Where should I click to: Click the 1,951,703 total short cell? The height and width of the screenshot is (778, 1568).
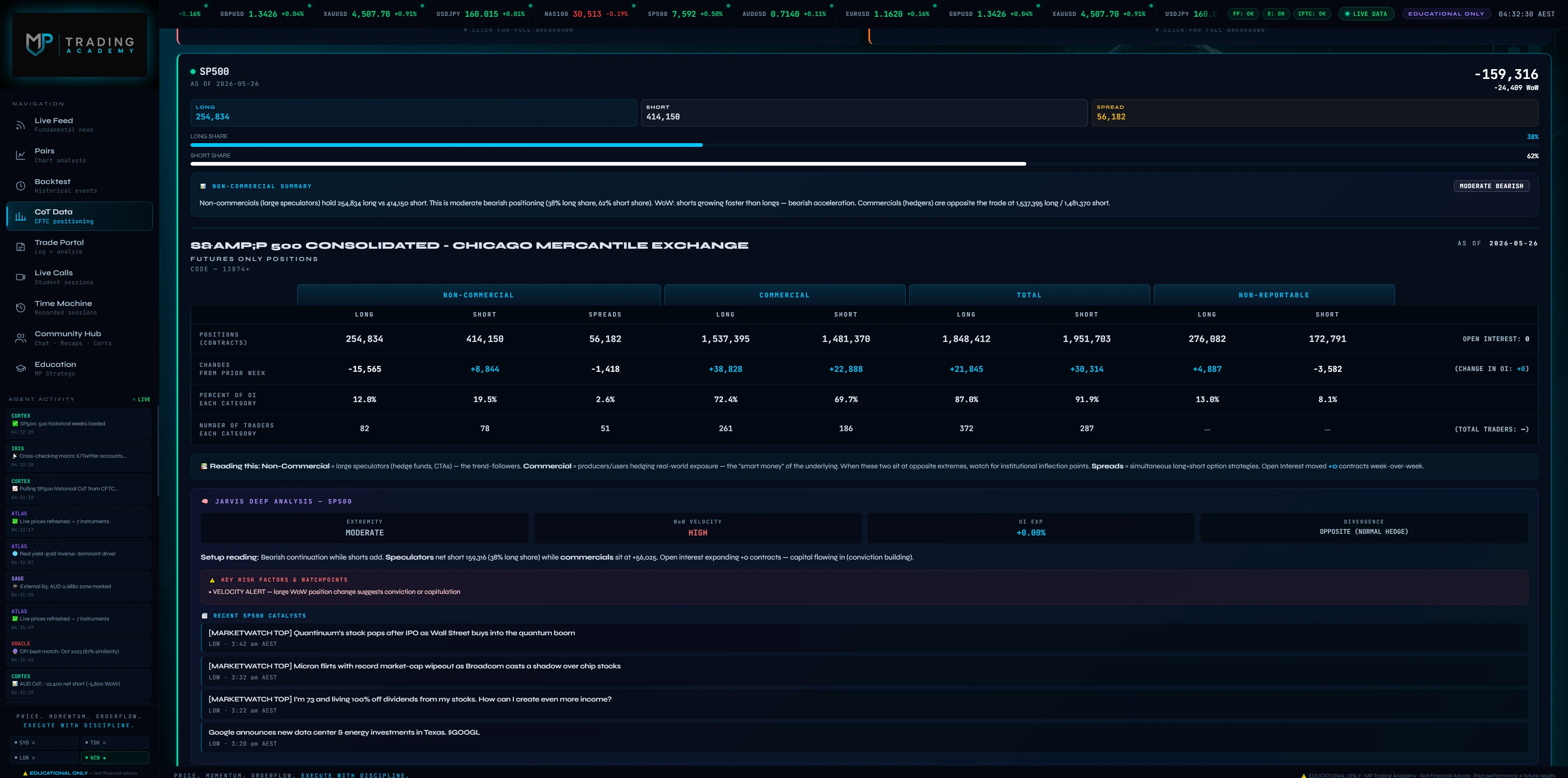(1086, 339)
